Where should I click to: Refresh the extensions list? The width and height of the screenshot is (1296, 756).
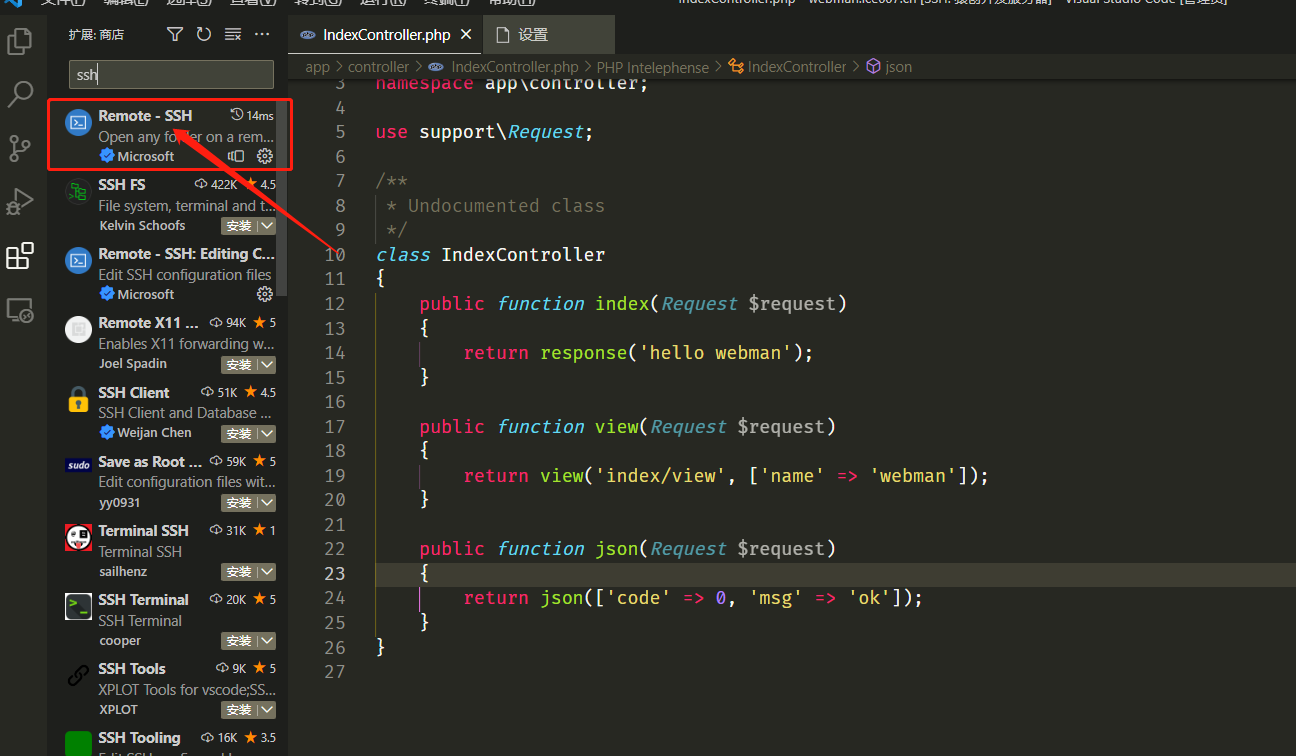click(x=204, y=35)
